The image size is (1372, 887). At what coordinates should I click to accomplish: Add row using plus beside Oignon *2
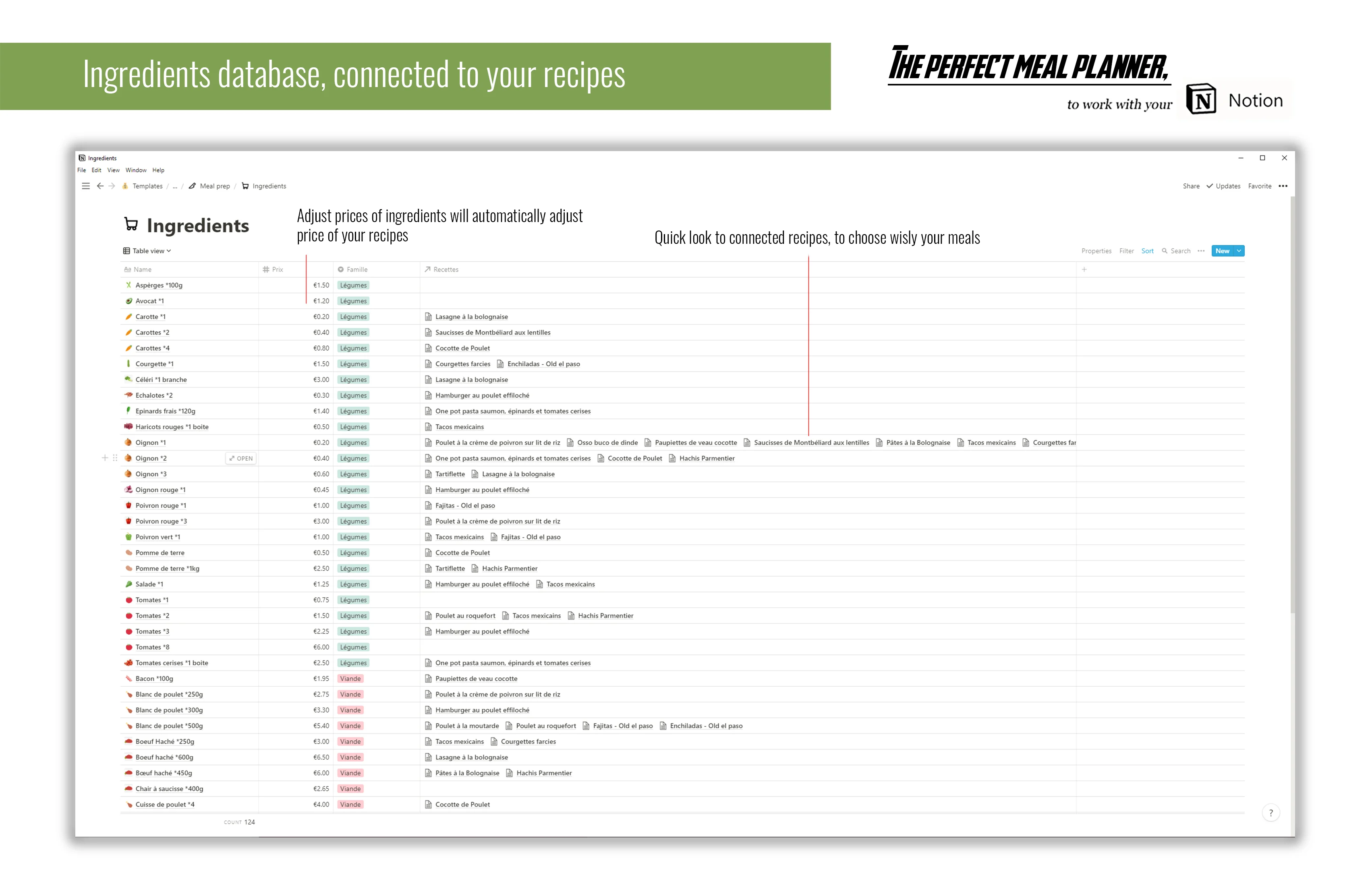[x=105, y=458]
